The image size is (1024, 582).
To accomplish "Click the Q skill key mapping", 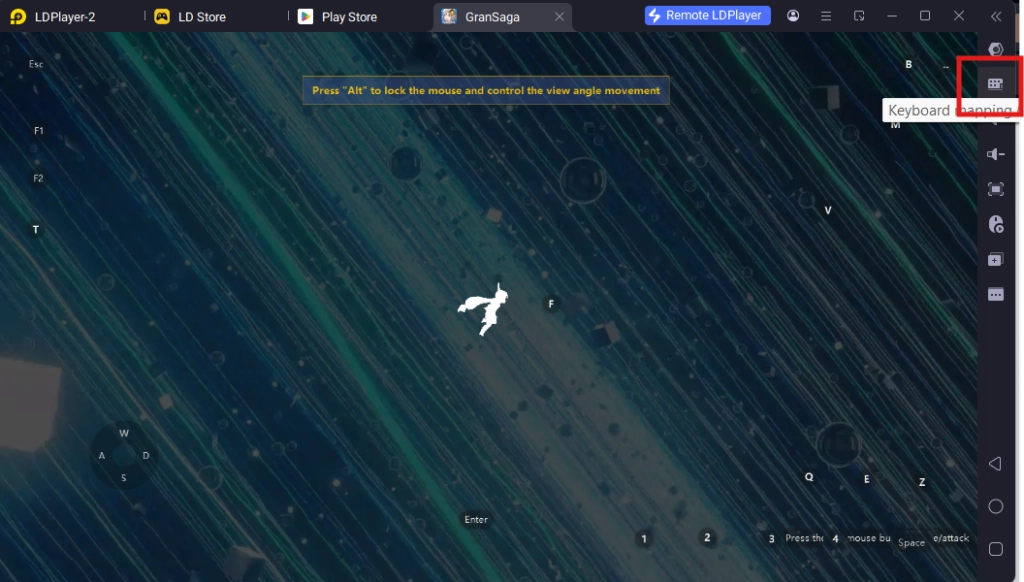I will pos(809,477).
